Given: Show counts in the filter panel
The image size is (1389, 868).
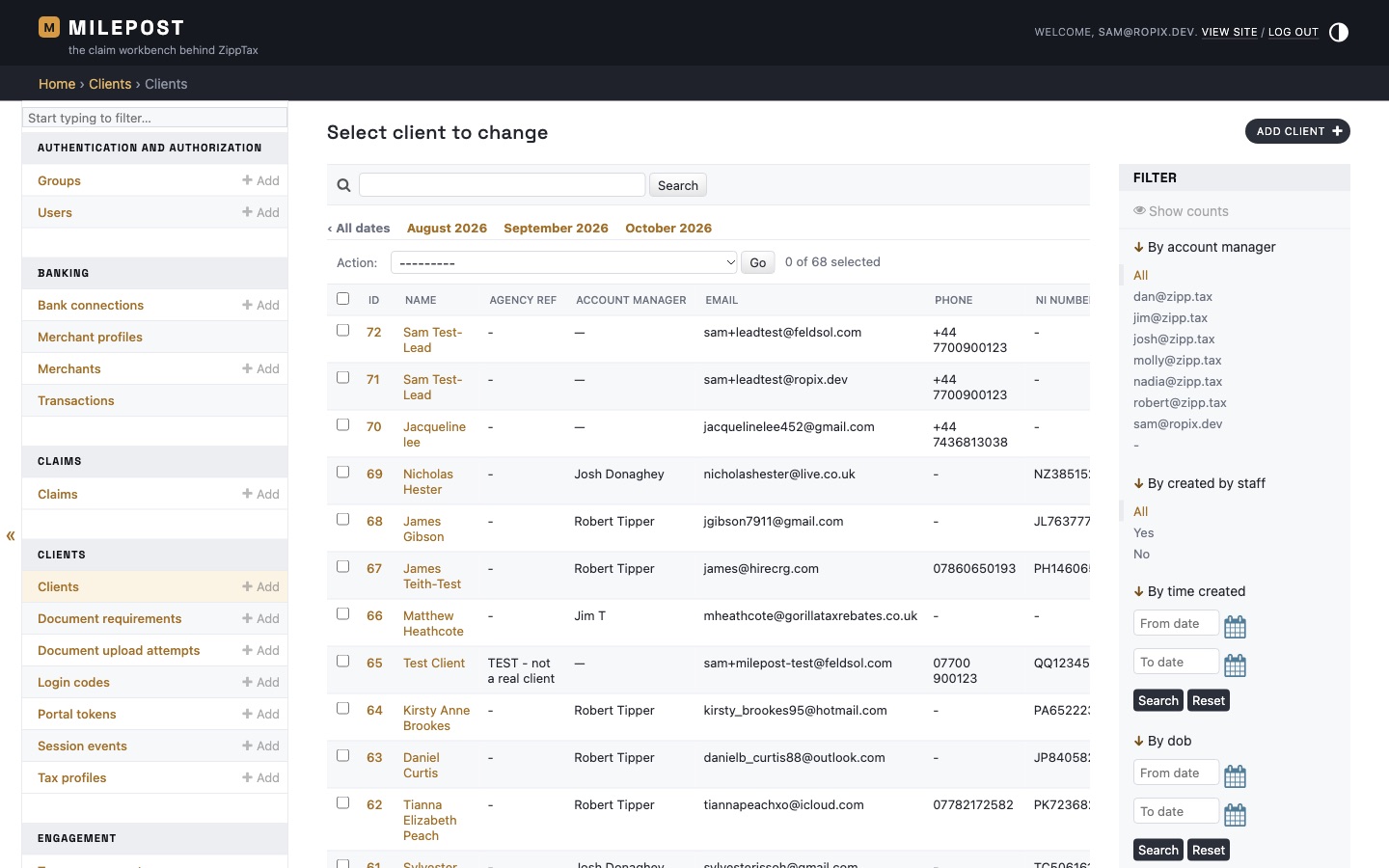Looking at the screenshot, I should [1181, 211].
